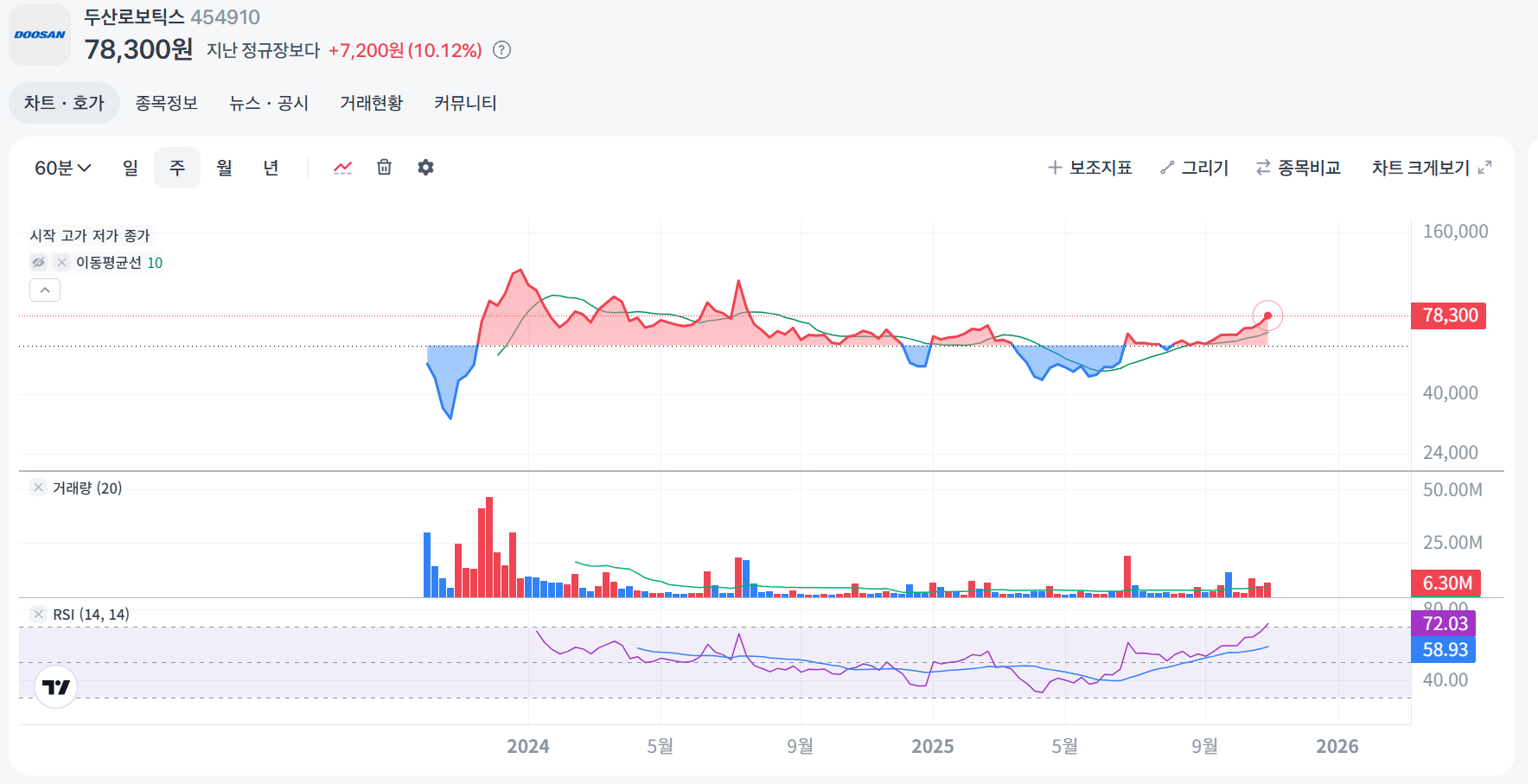
Task: Click the 시작 고가 저가 종가 OHLC label
Action: (90, 235)
